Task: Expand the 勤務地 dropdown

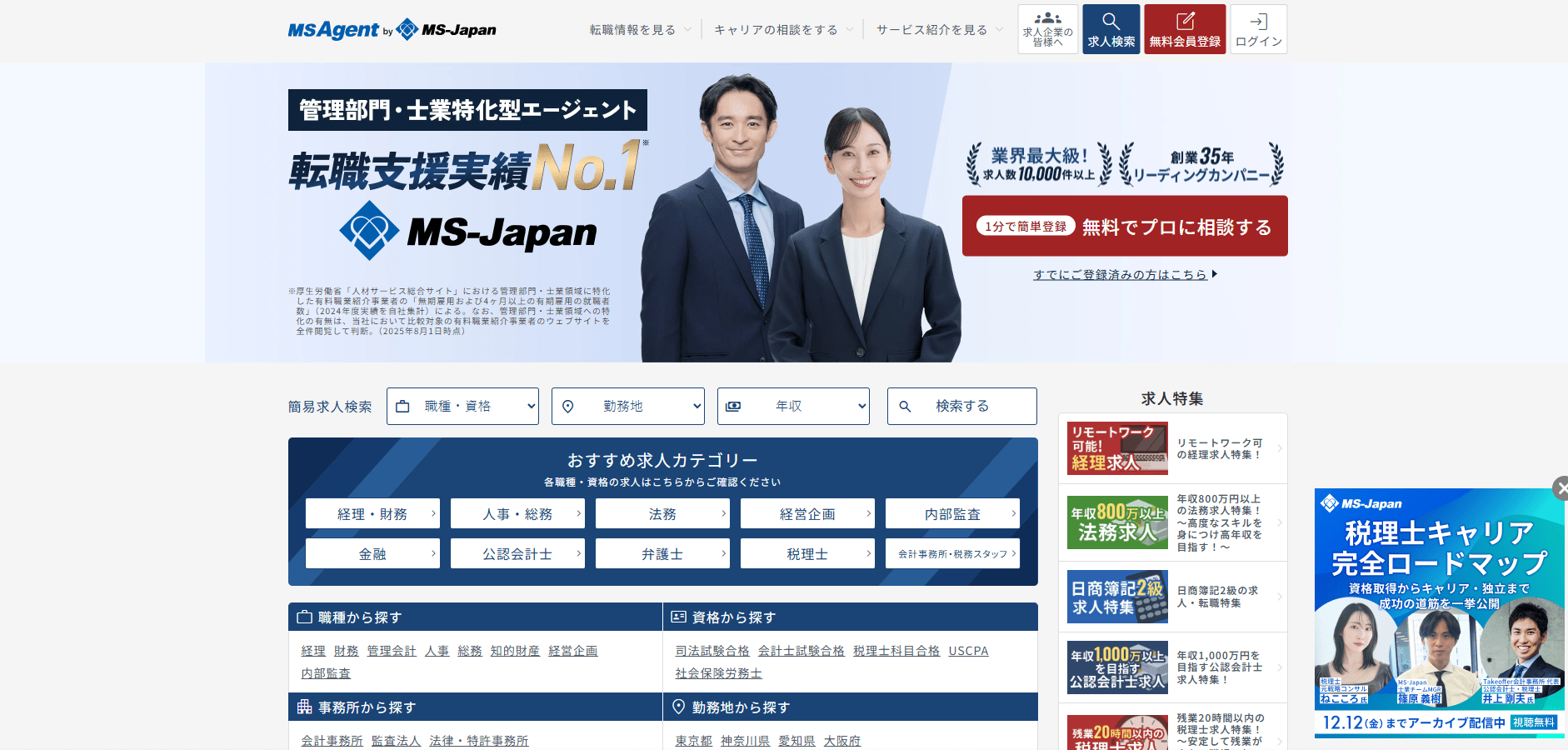Action: coord(628,407)
